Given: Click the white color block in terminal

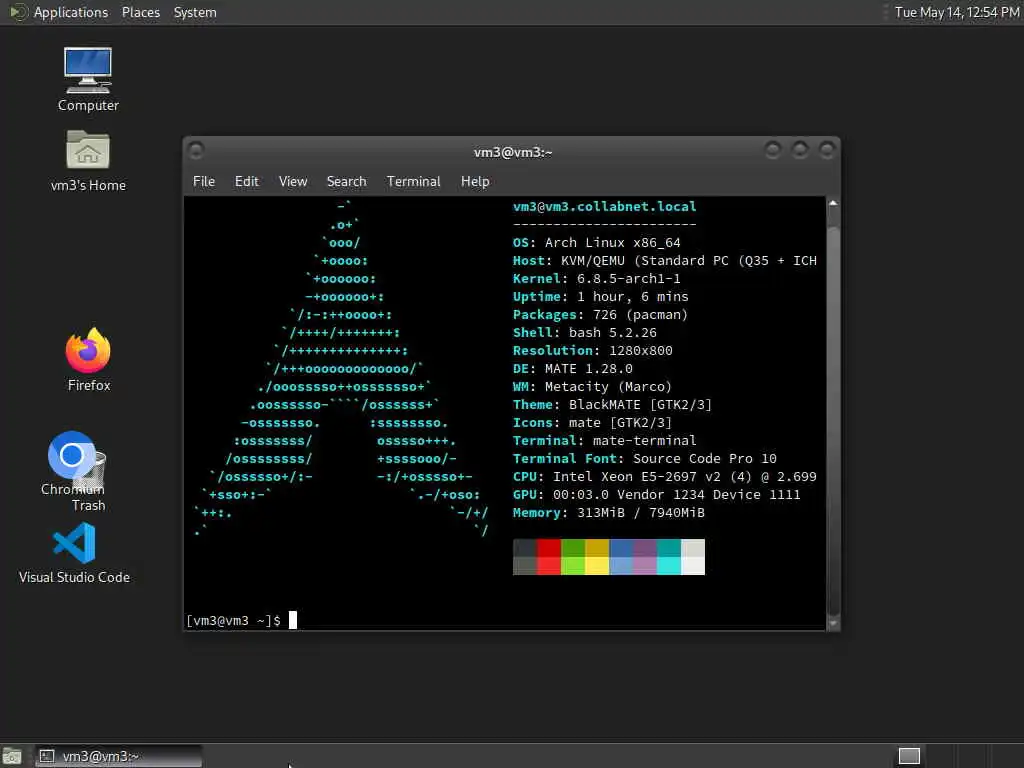Looking at the screenshot, I should [x=693, y=566].
